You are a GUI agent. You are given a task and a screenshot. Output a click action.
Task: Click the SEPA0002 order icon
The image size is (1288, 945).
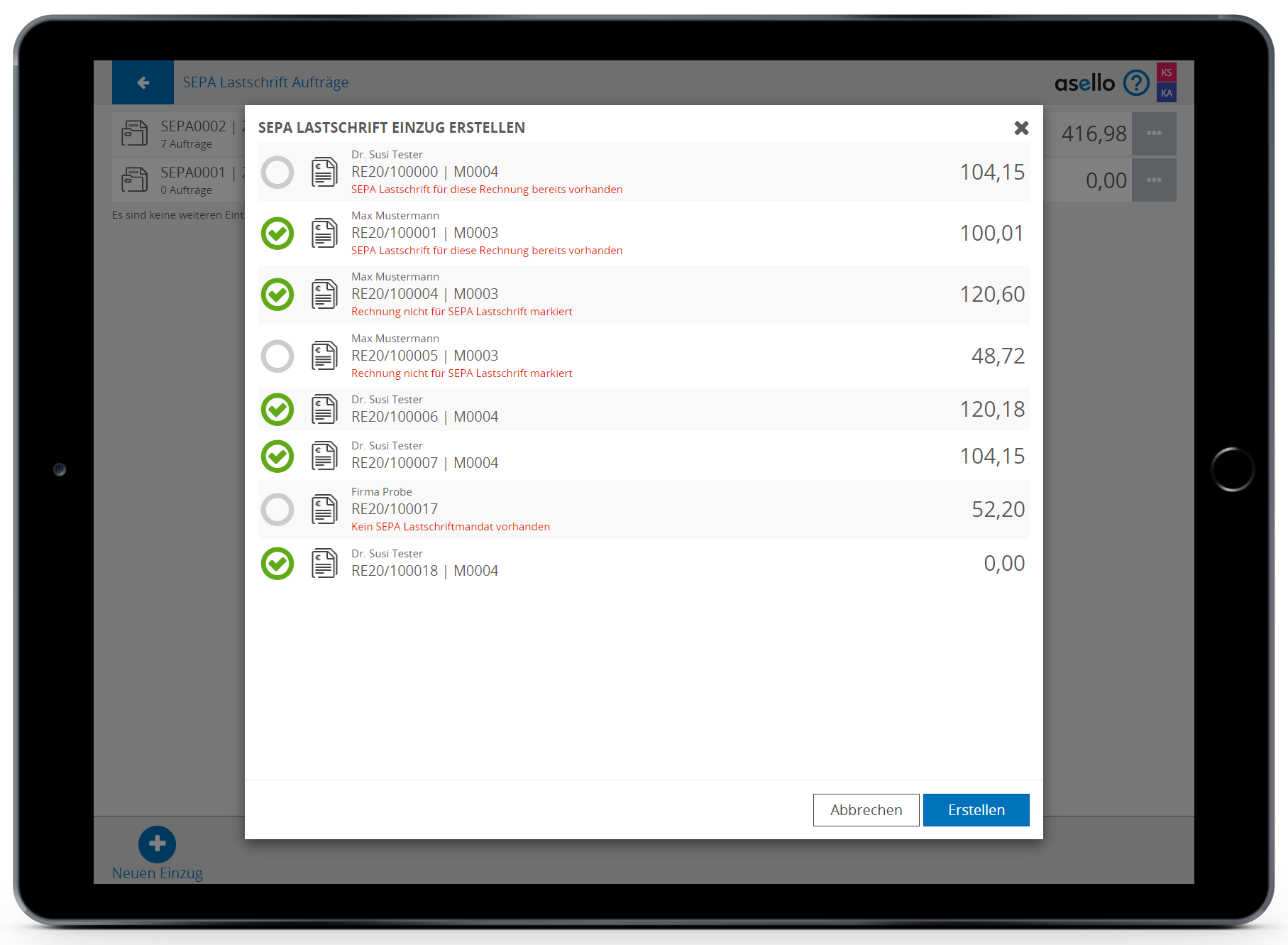pyautogui.click(x=134, y=133)
